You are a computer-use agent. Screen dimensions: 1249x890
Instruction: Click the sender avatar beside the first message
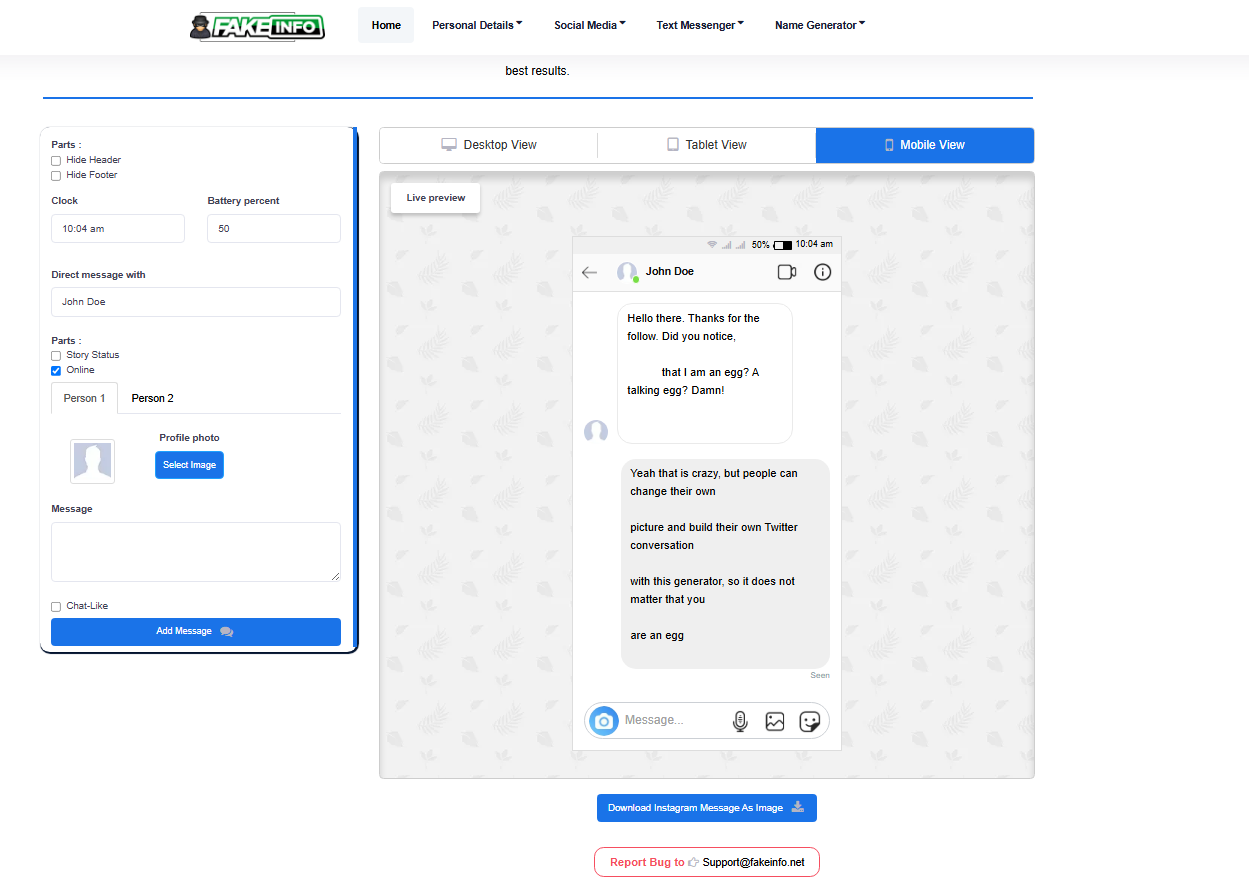click(x=596, y=432)
